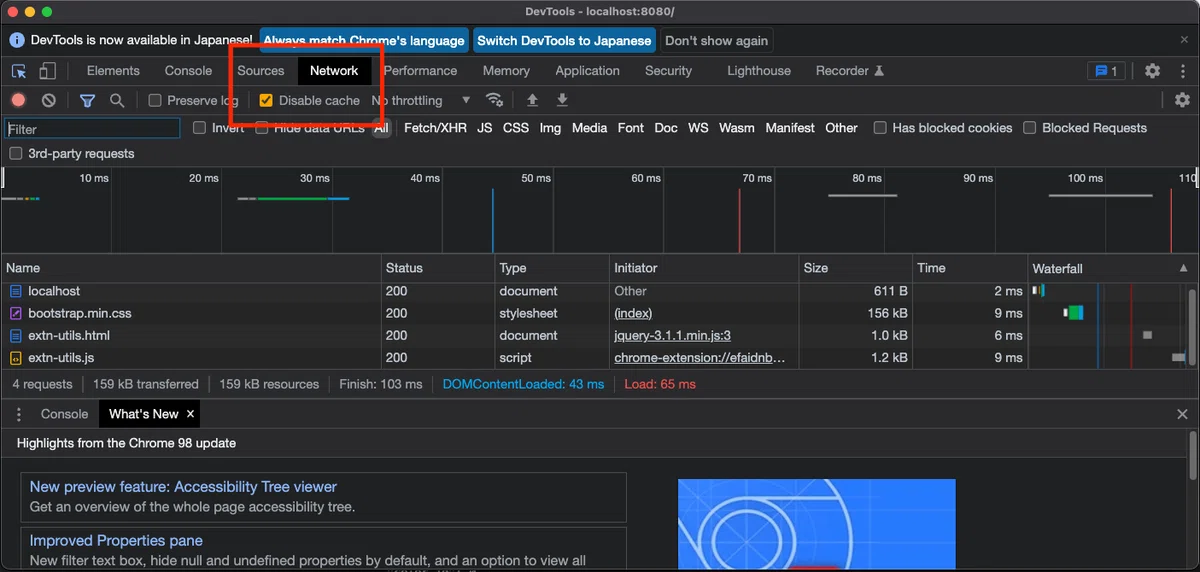Filter requests by Img type

550,128
